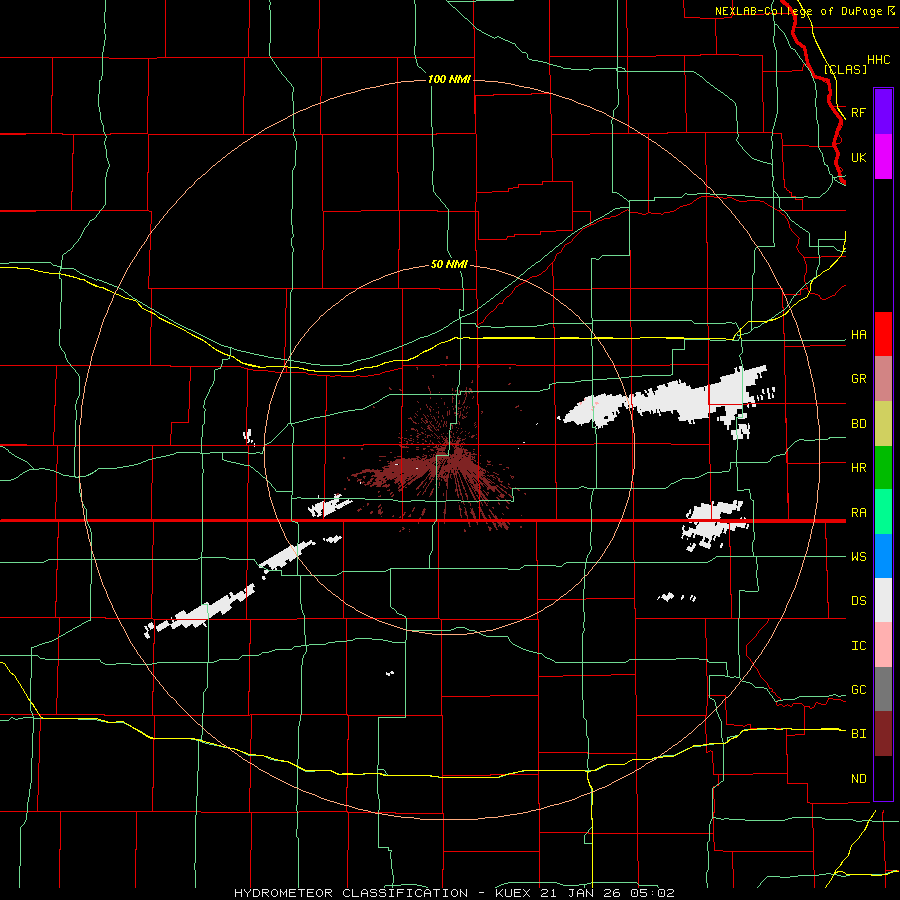Click the gray GC legend color swatch

(883, 689)
